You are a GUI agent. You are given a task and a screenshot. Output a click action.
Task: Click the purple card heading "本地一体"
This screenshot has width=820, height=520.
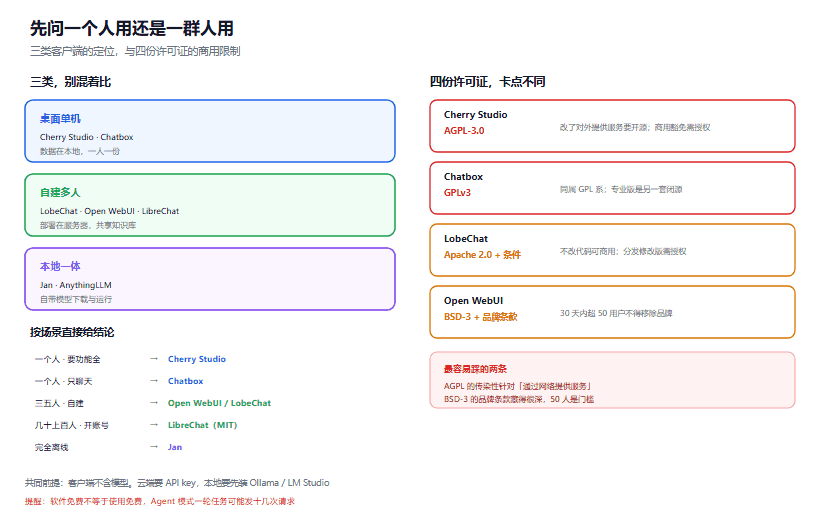tap(60, 266)
